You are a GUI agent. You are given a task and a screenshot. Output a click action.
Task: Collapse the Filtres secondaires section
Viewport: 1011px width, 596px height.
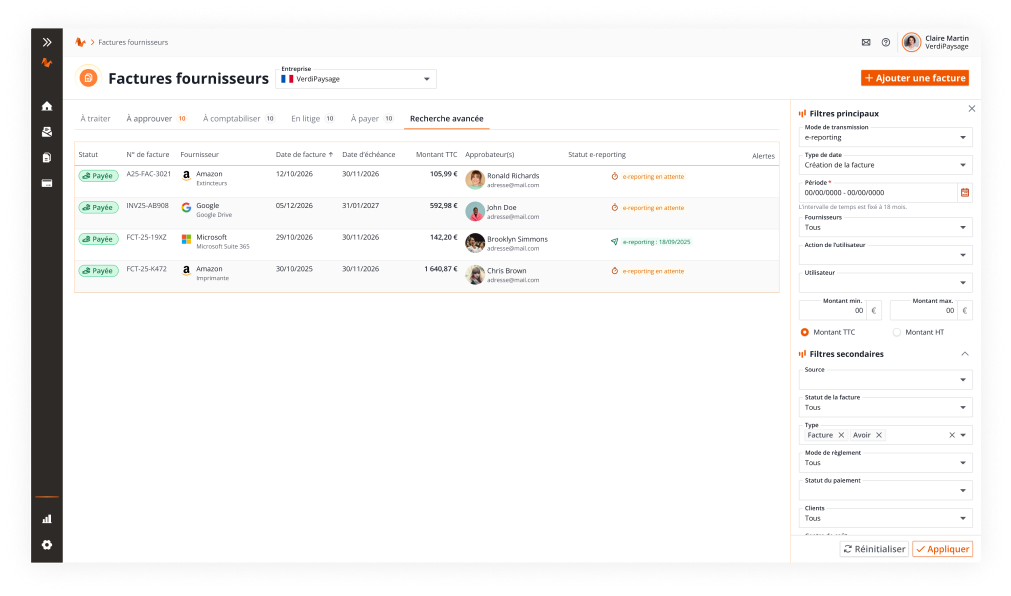[x=964, y=354]
